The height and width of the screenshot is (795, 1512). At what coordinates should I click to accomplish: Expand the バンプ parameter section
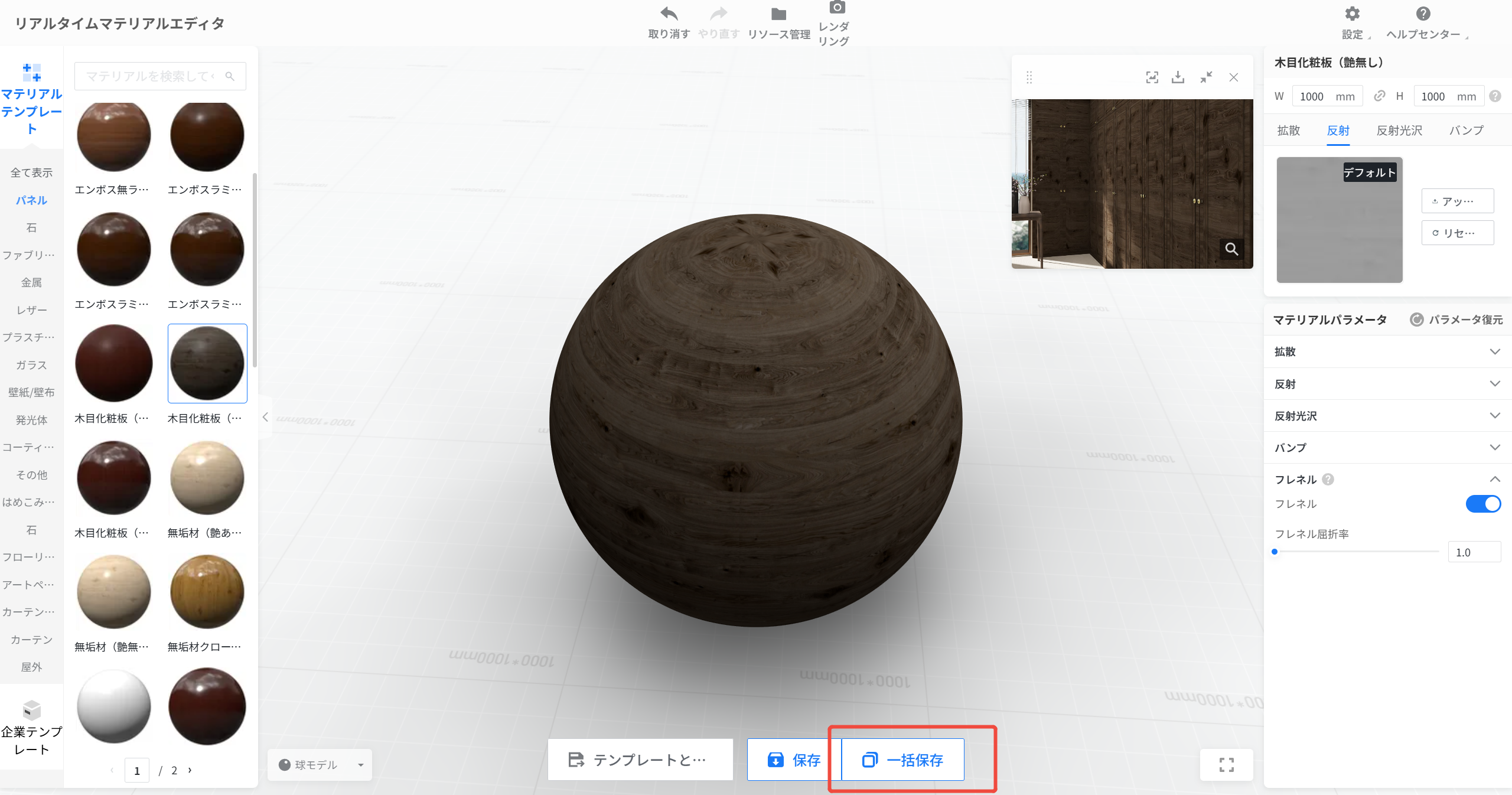(x=1387, y=448)
